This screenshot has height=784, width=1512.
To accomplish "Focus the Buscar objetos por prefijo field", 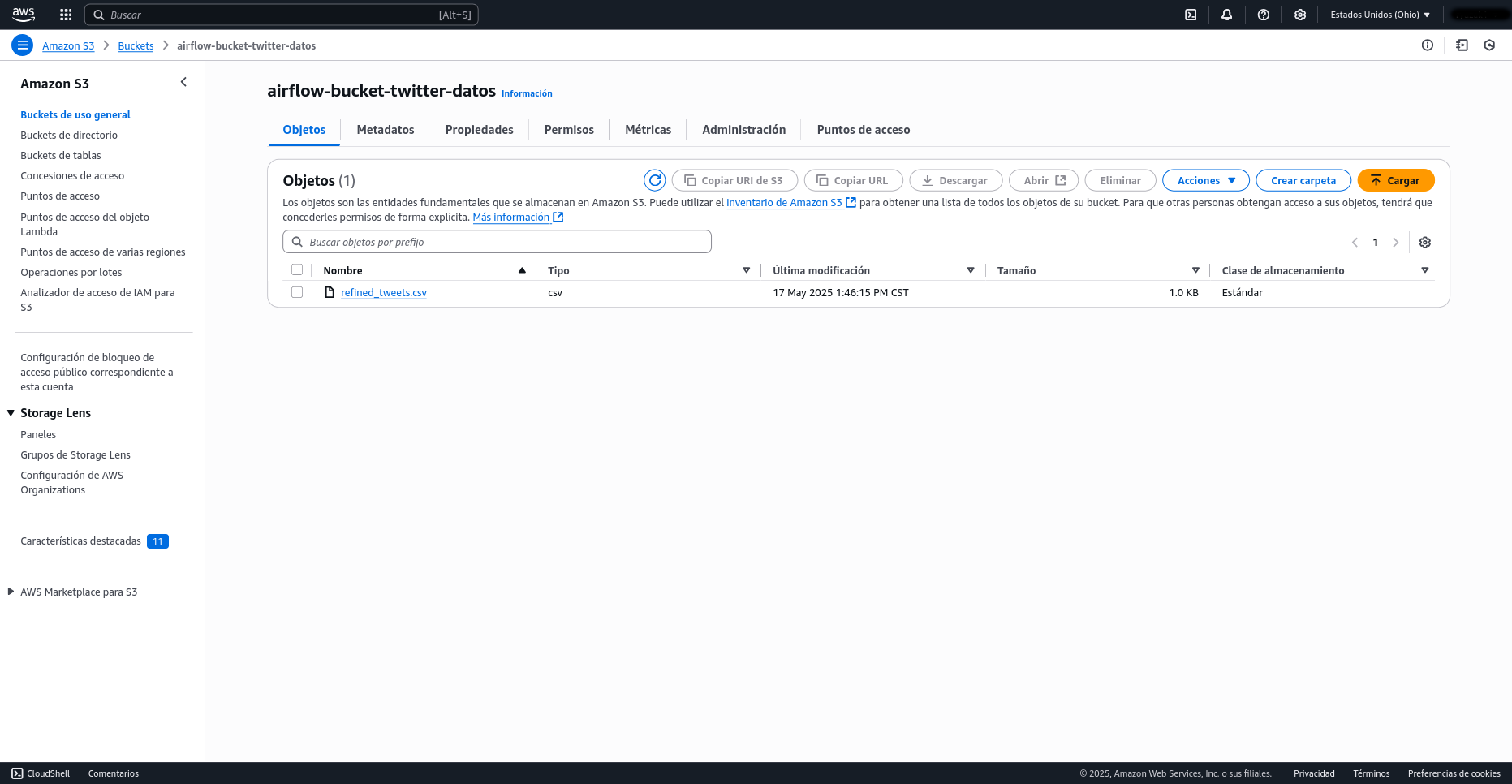I will [497, 242].
